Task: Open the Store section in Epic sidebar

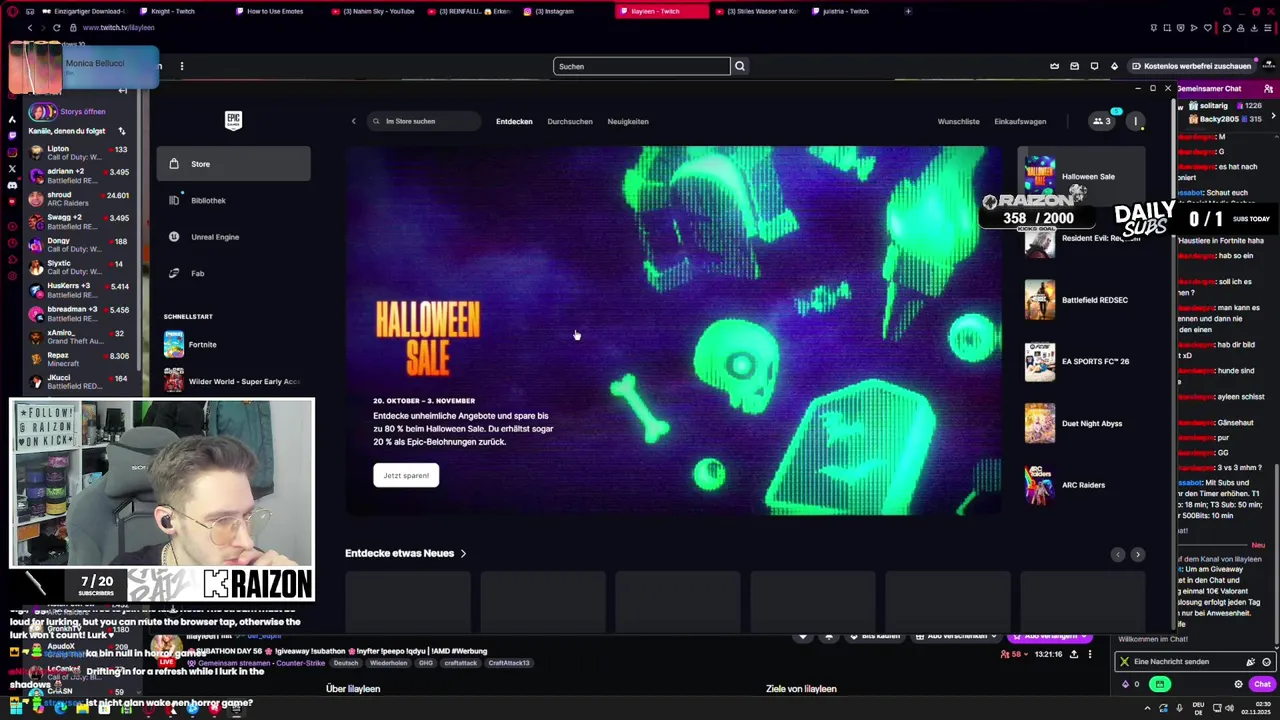Action: point(233,164)
